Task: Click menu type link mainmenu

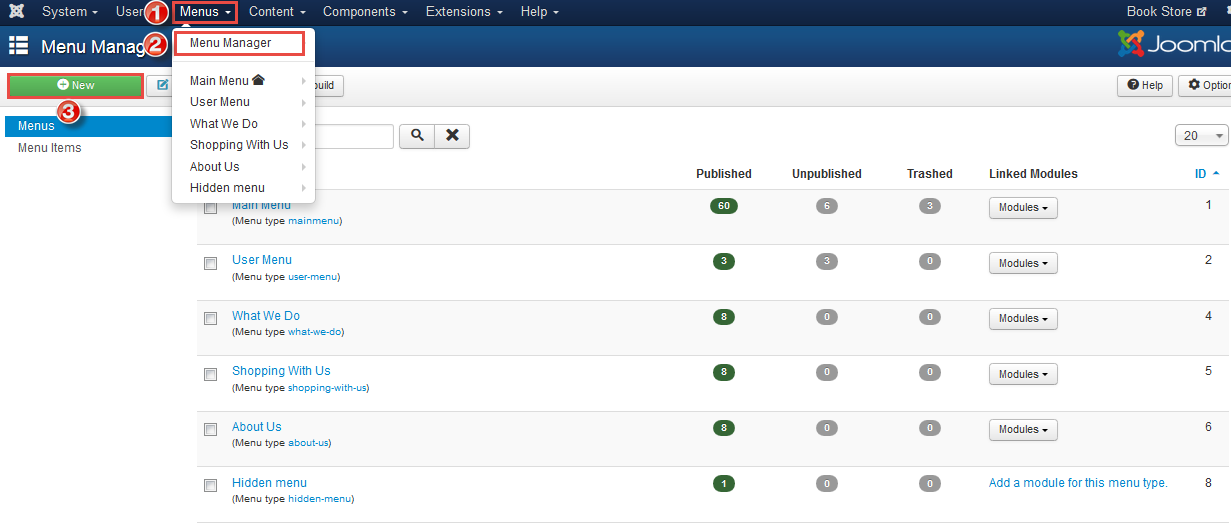Action: point(313,221)
